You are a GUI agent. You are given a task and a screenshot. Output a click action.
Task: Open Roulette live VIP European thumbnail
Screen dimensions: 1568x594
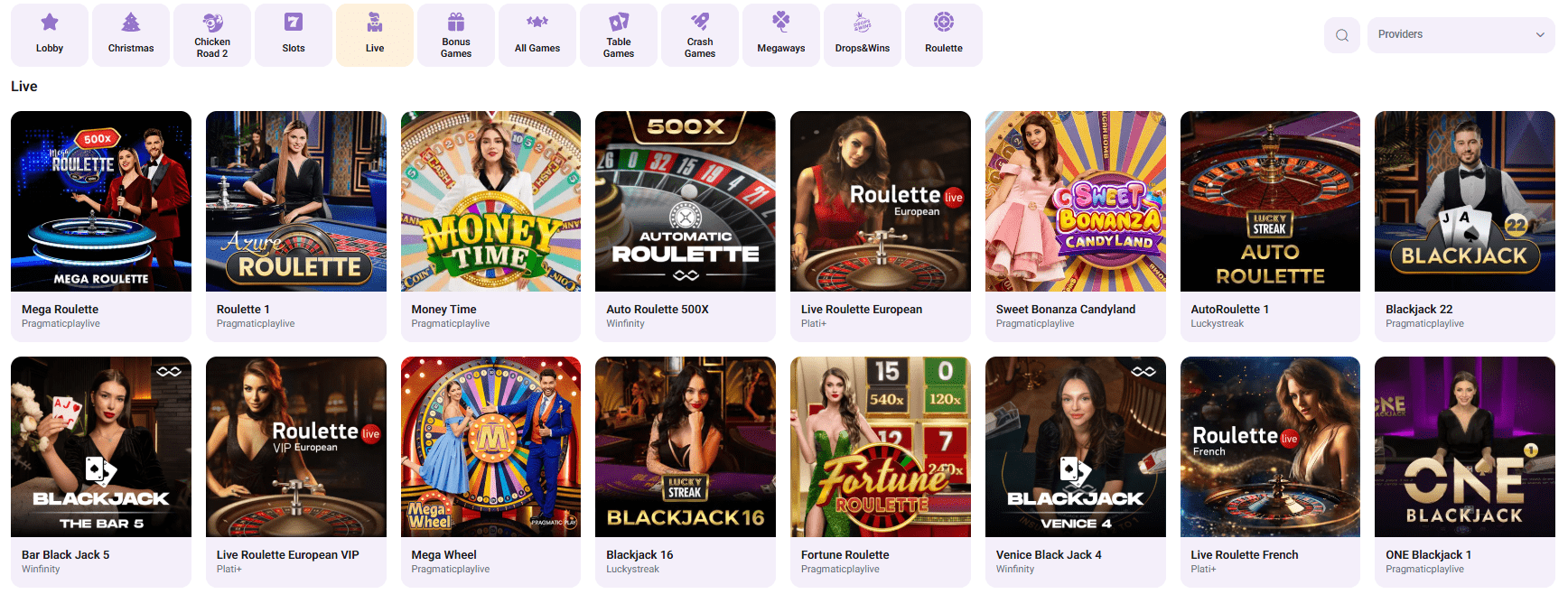pyautogui.click(x=296, y=447)
